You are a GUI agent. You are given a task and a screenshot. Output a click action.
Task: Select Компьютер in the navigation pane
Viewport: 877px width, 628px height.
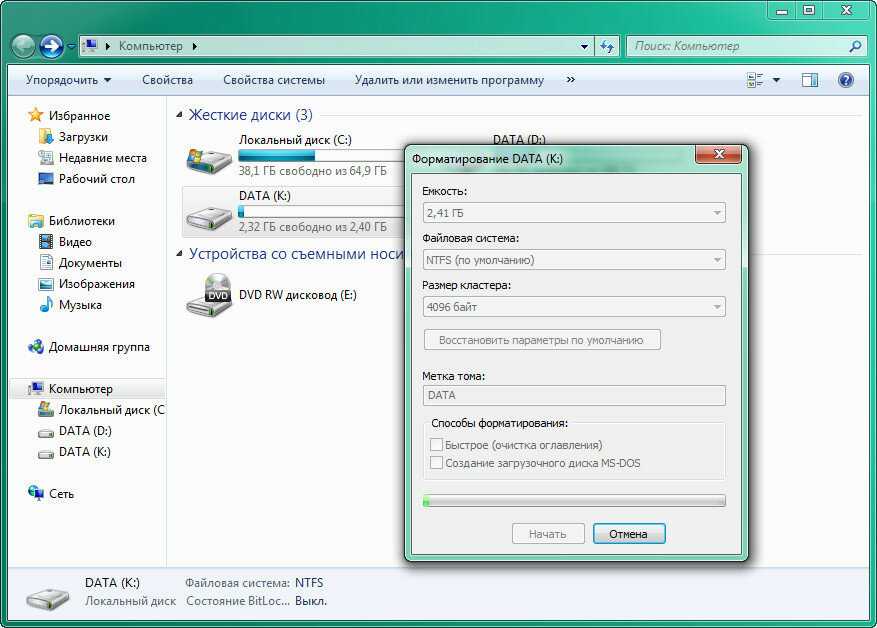[81, 389]
